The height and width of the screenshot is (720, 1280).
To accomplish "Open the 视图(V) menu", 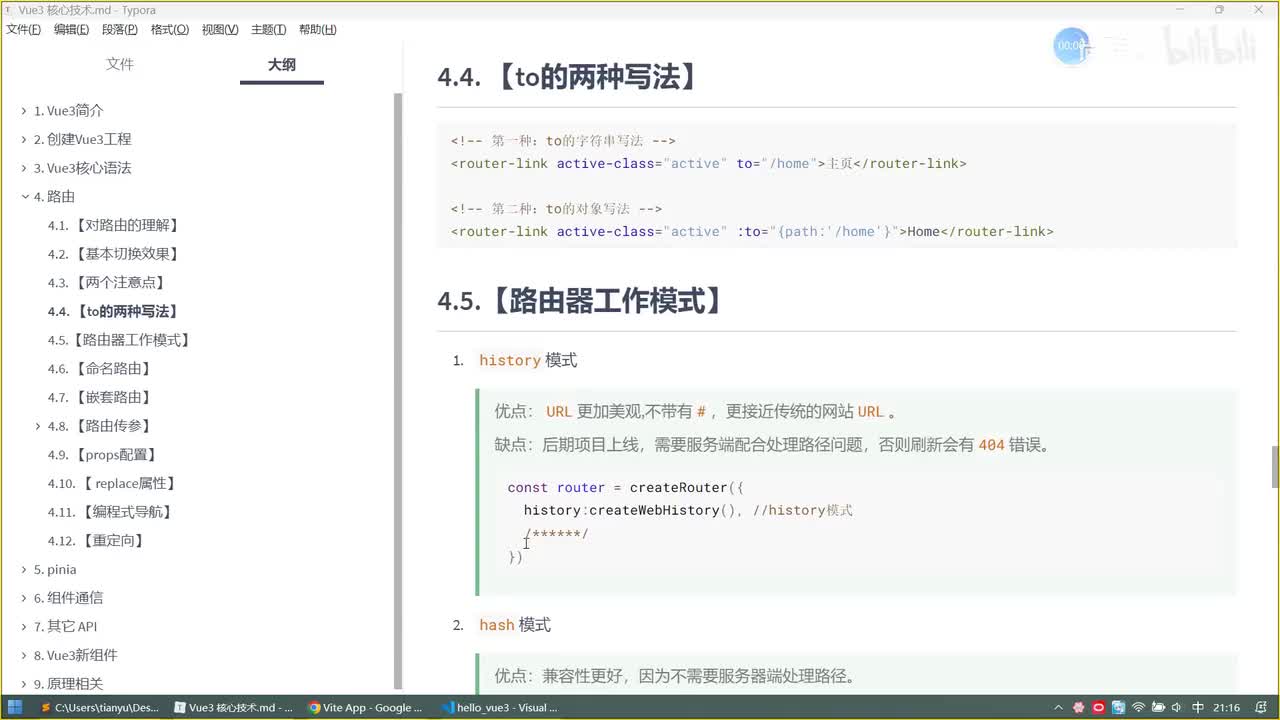I will [220, 29].
